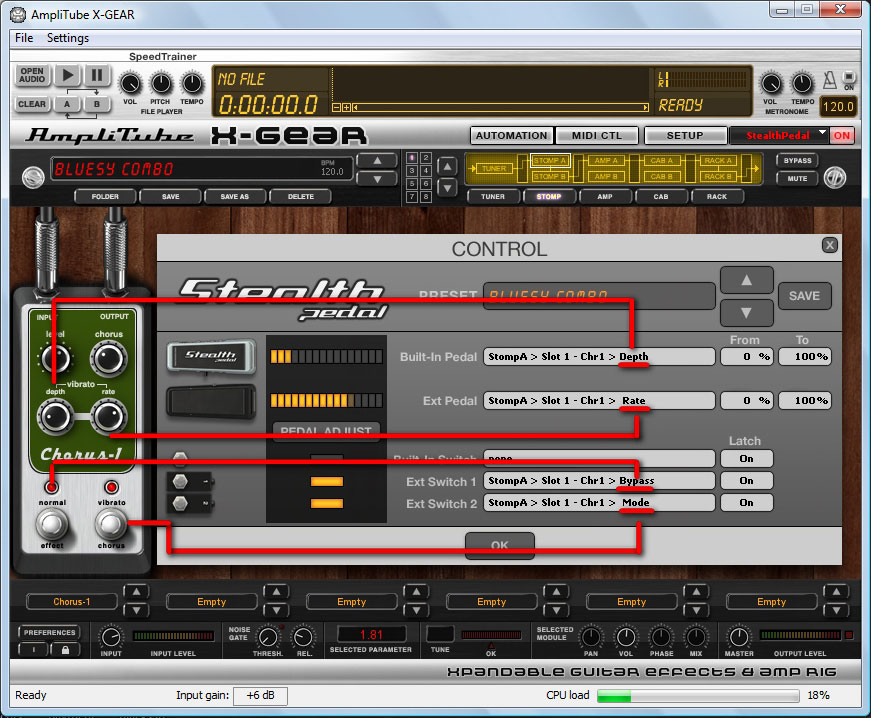Open the Ext Switch 1 assignment dropdown
This screenshot has height=718, width=871.
click(599, 480)
